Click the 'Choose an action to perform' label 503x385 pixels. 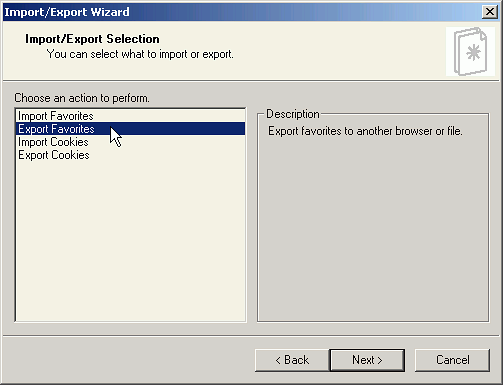(x=82, y=98)
